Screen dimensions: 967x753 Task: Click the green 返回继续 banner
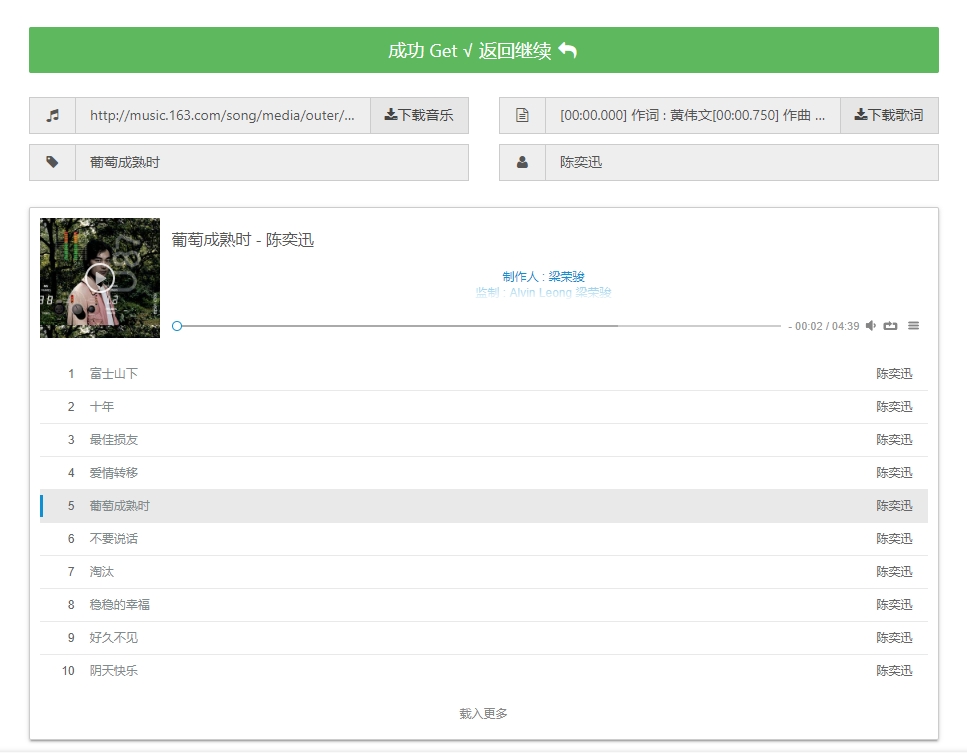(x=483, y=49)
